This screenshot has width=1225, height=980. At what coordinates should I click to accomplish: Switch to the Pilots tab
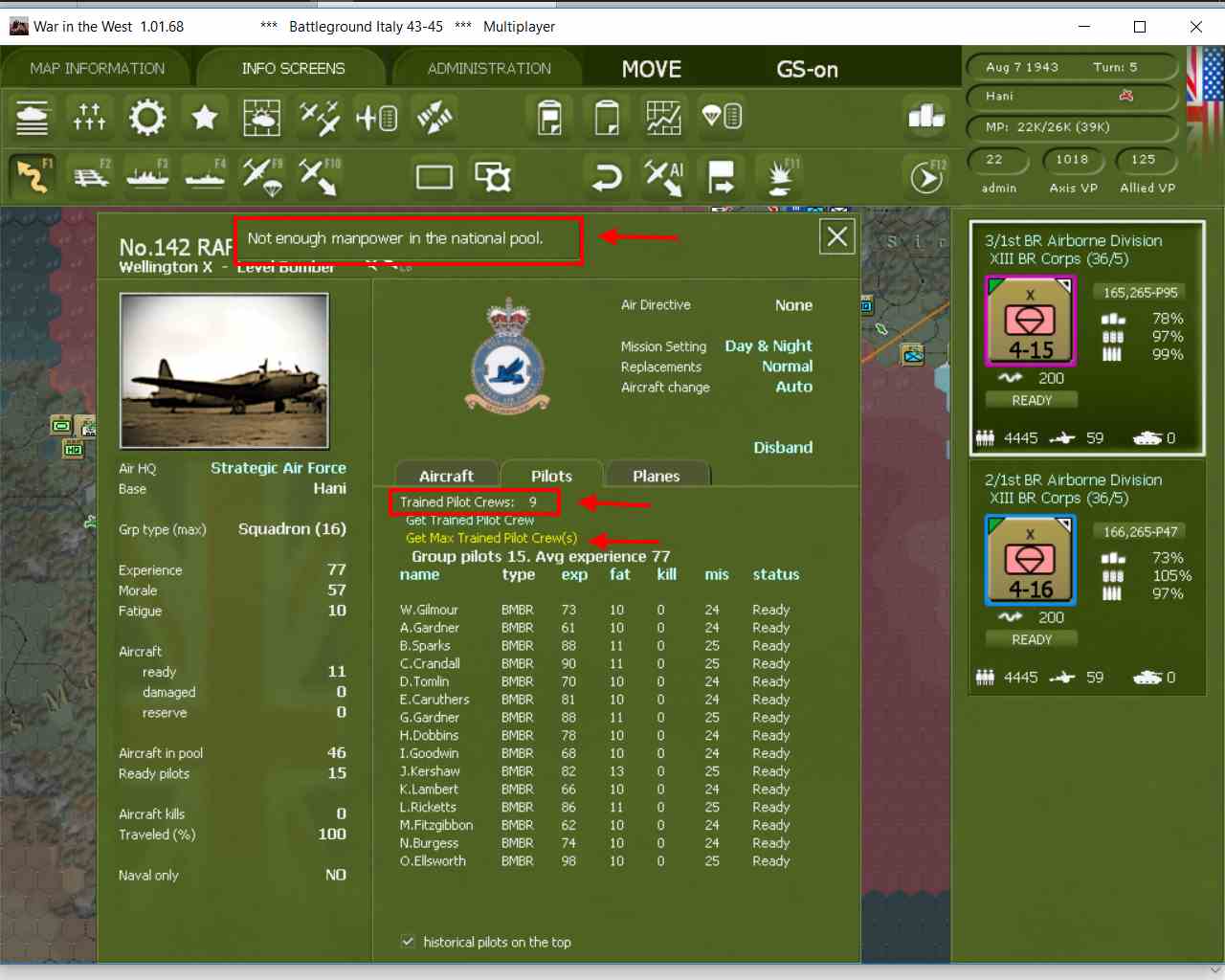551,476
